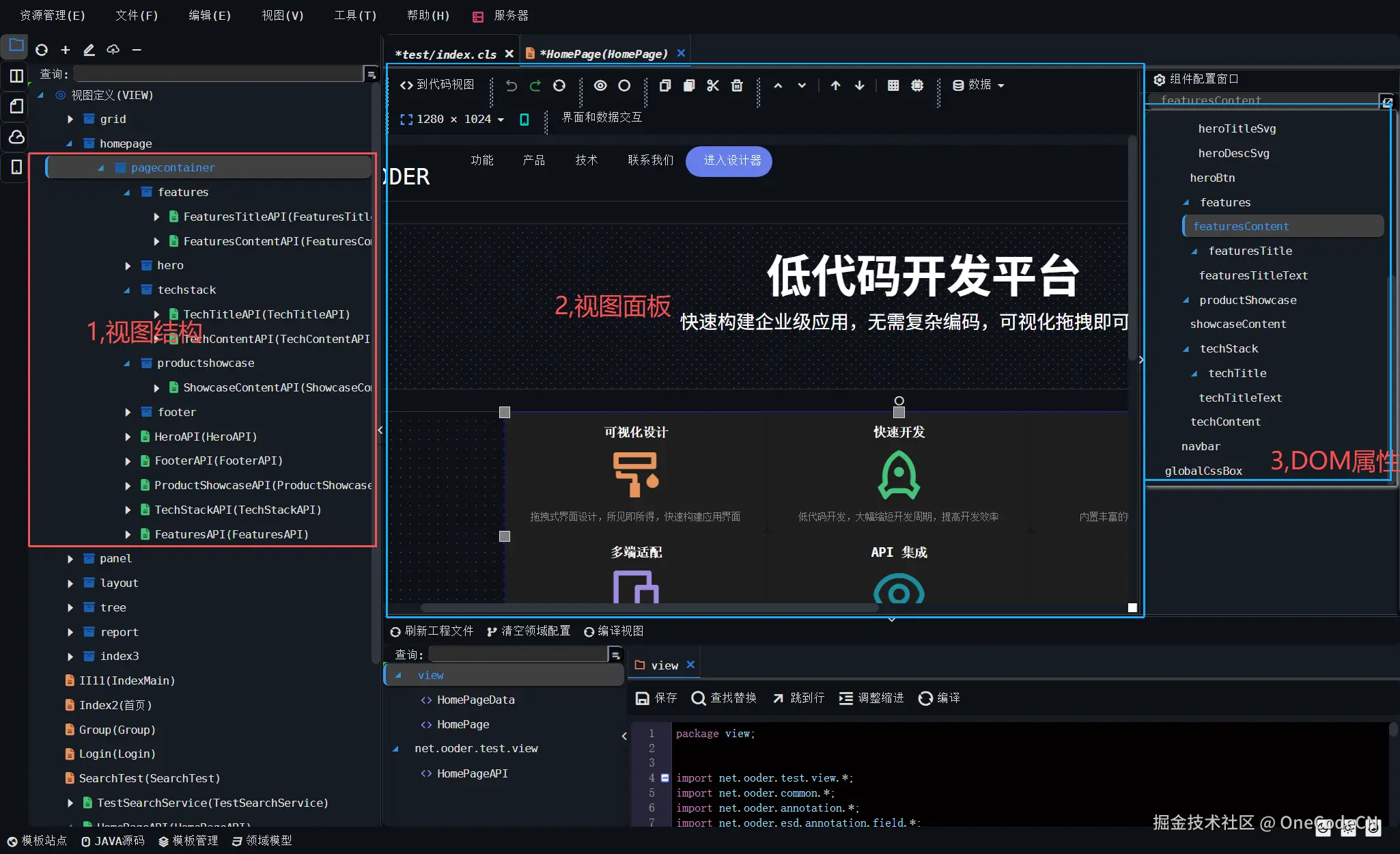Collapse left panel with the splitter arrow
This screenshot has height=854, width=1400.
pos(380,430)
